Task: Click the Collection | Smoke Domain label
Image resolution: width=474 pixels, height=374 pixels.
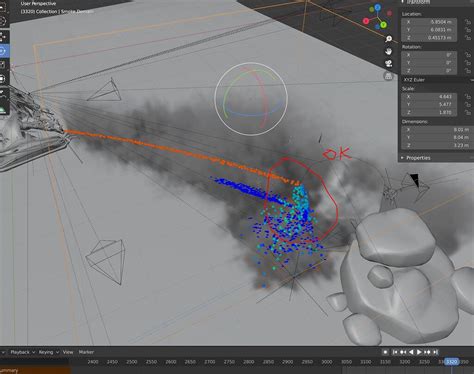Action: 57,11
